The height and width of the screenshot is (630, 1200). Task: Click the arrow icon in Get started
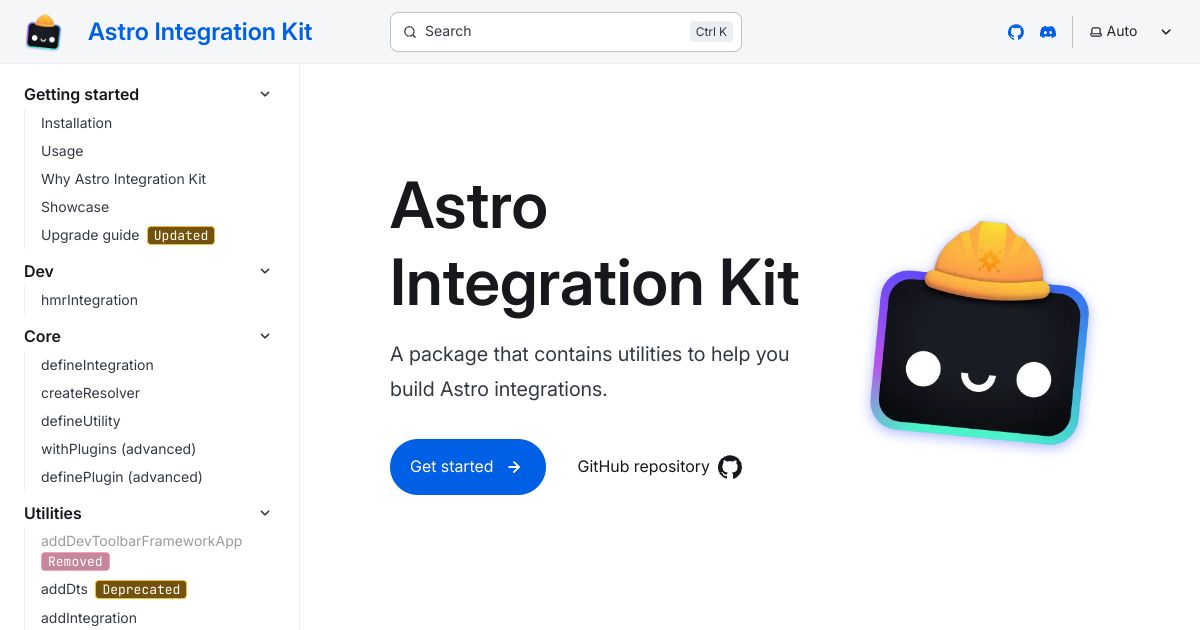coord(514,467)
